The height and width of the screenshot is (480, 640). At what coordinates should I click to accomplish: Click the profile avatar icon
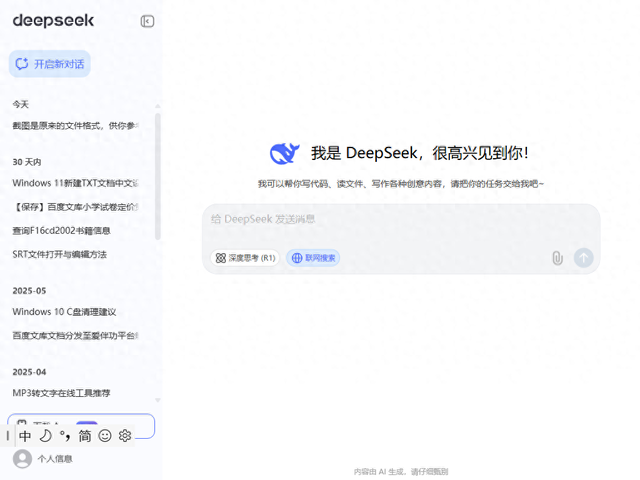pyautogui.click(x=22, y=459)
